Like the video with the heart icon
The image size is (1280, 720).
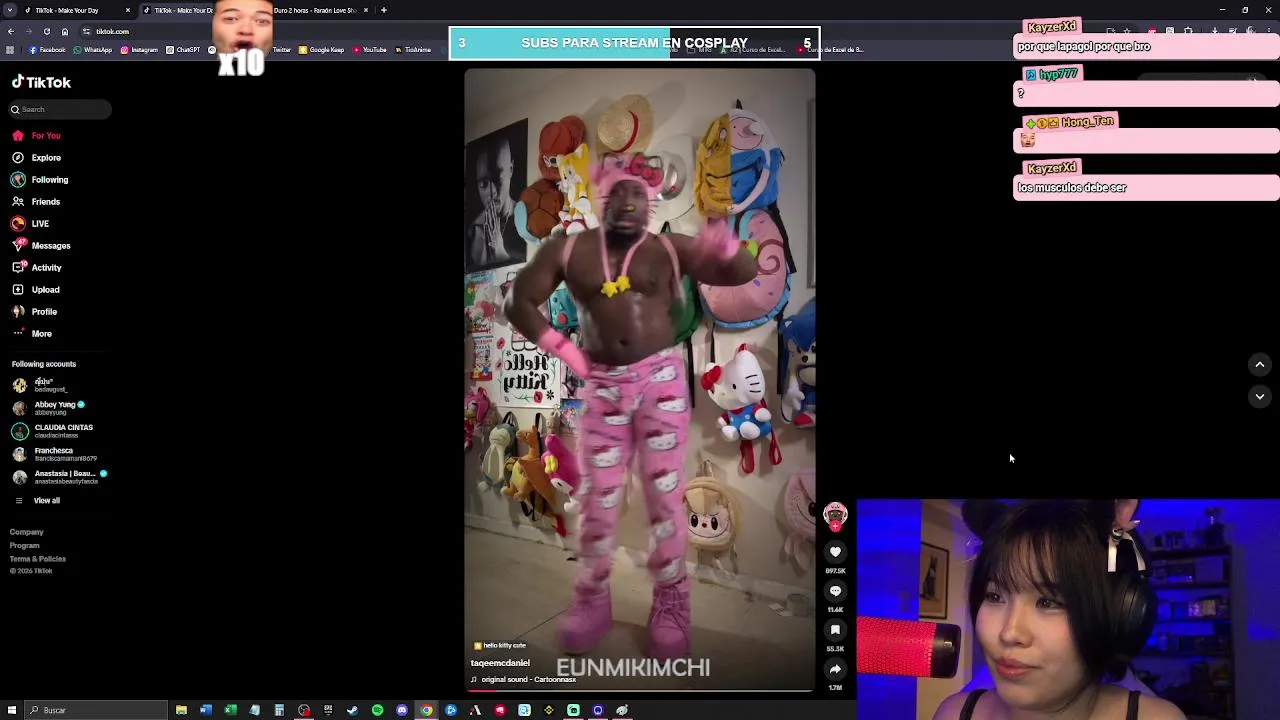(x=835, y=552)
